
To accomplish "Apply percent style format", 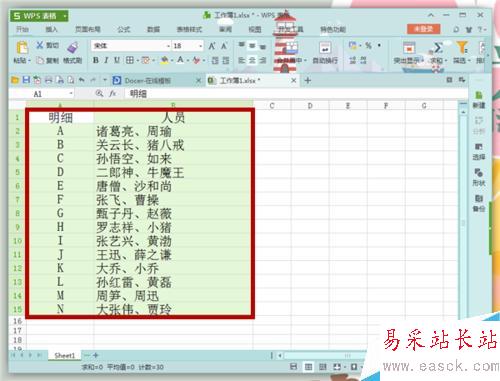I will (368, 45).
